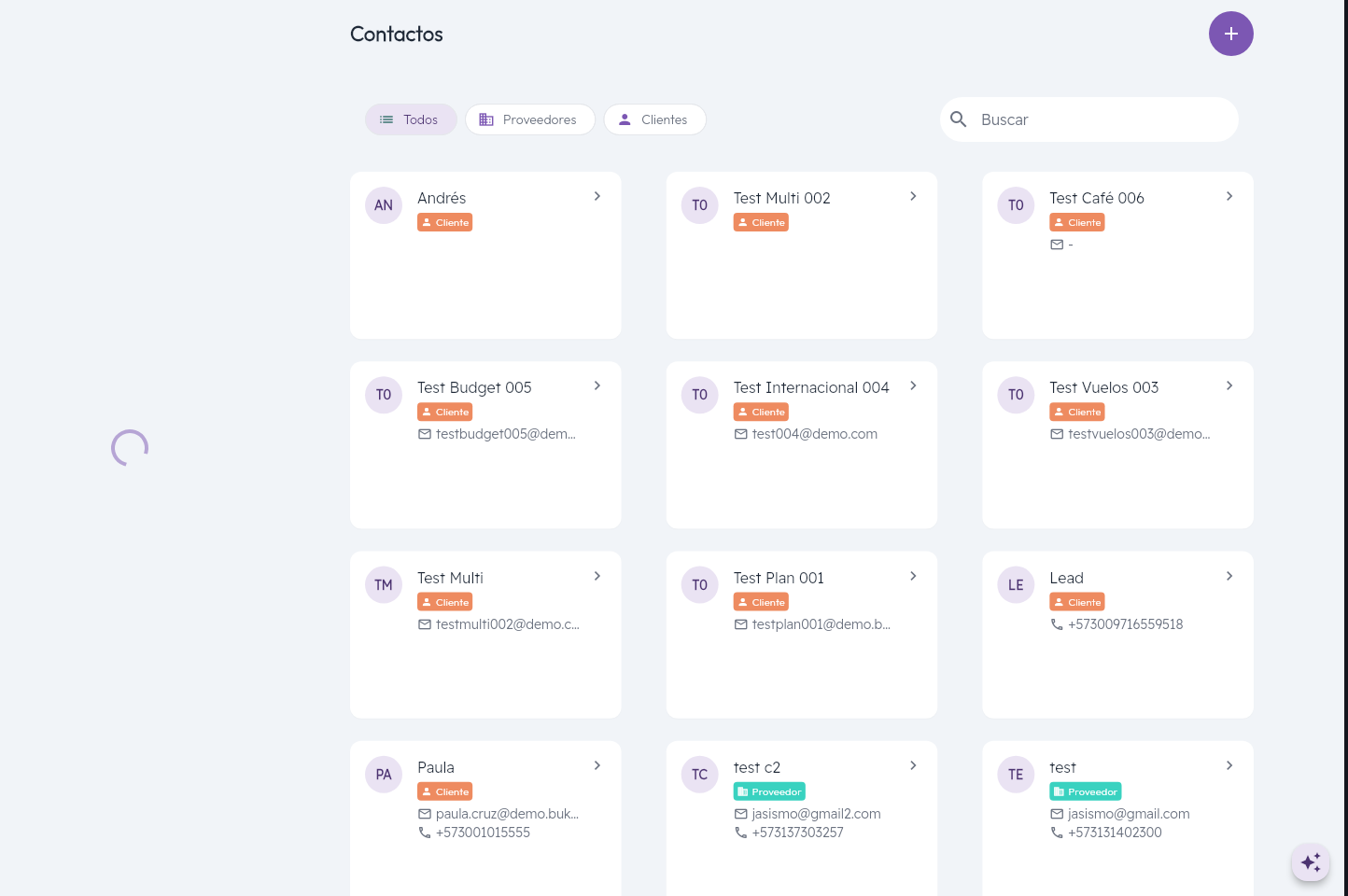
Task: Open the Test Budget 005 chevron arrow
Action: coord(597,385)
